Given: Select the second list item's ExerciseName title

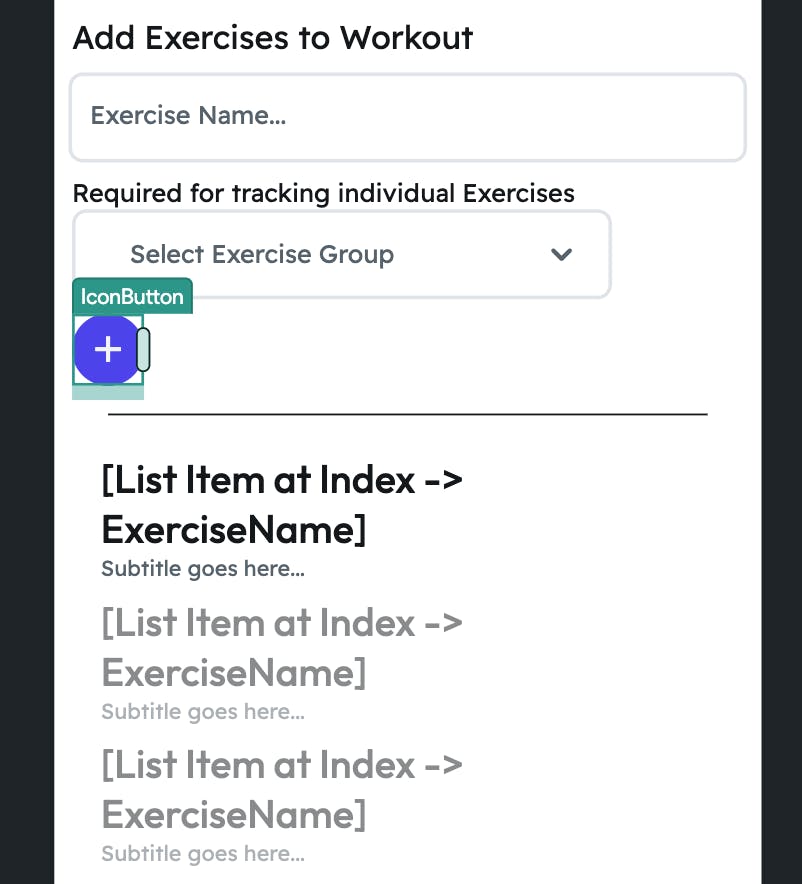Looking at the screenshot, I should pos(282,647).
